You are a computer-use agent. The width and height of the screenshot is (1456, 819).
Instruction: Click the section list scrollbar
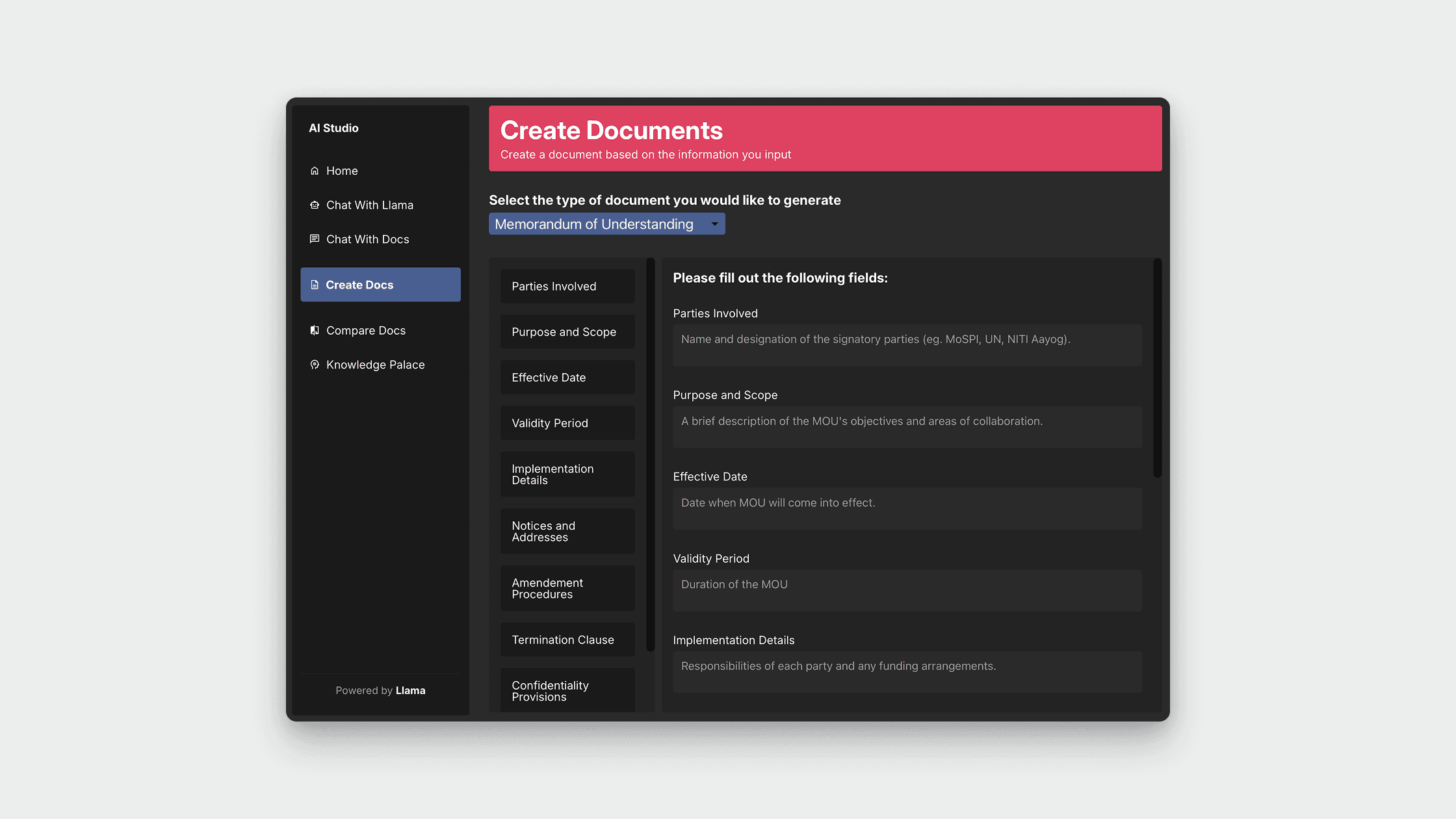(650, 455)
